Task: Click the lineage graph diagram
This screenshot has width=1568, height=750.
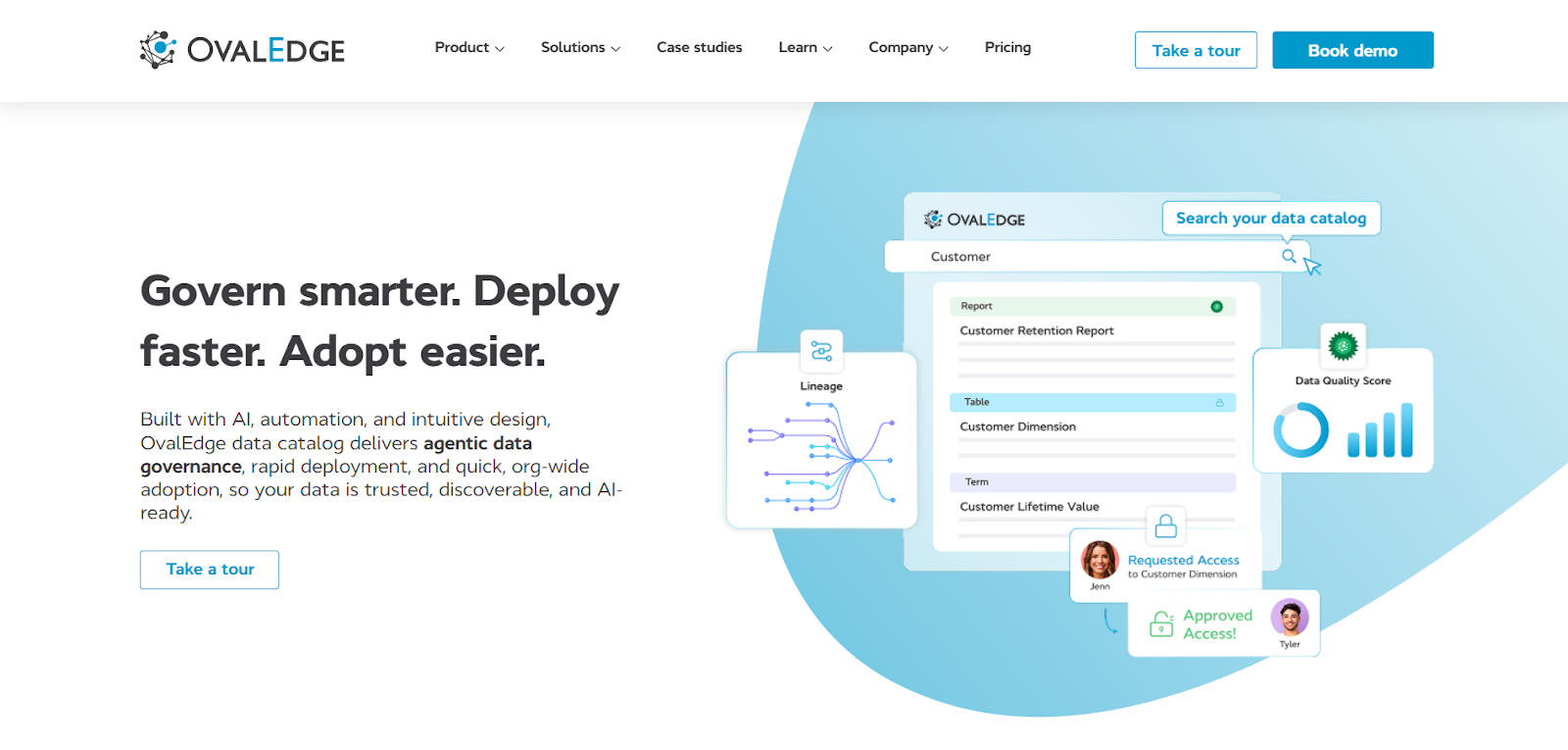Action: click(x=821, y=459)
